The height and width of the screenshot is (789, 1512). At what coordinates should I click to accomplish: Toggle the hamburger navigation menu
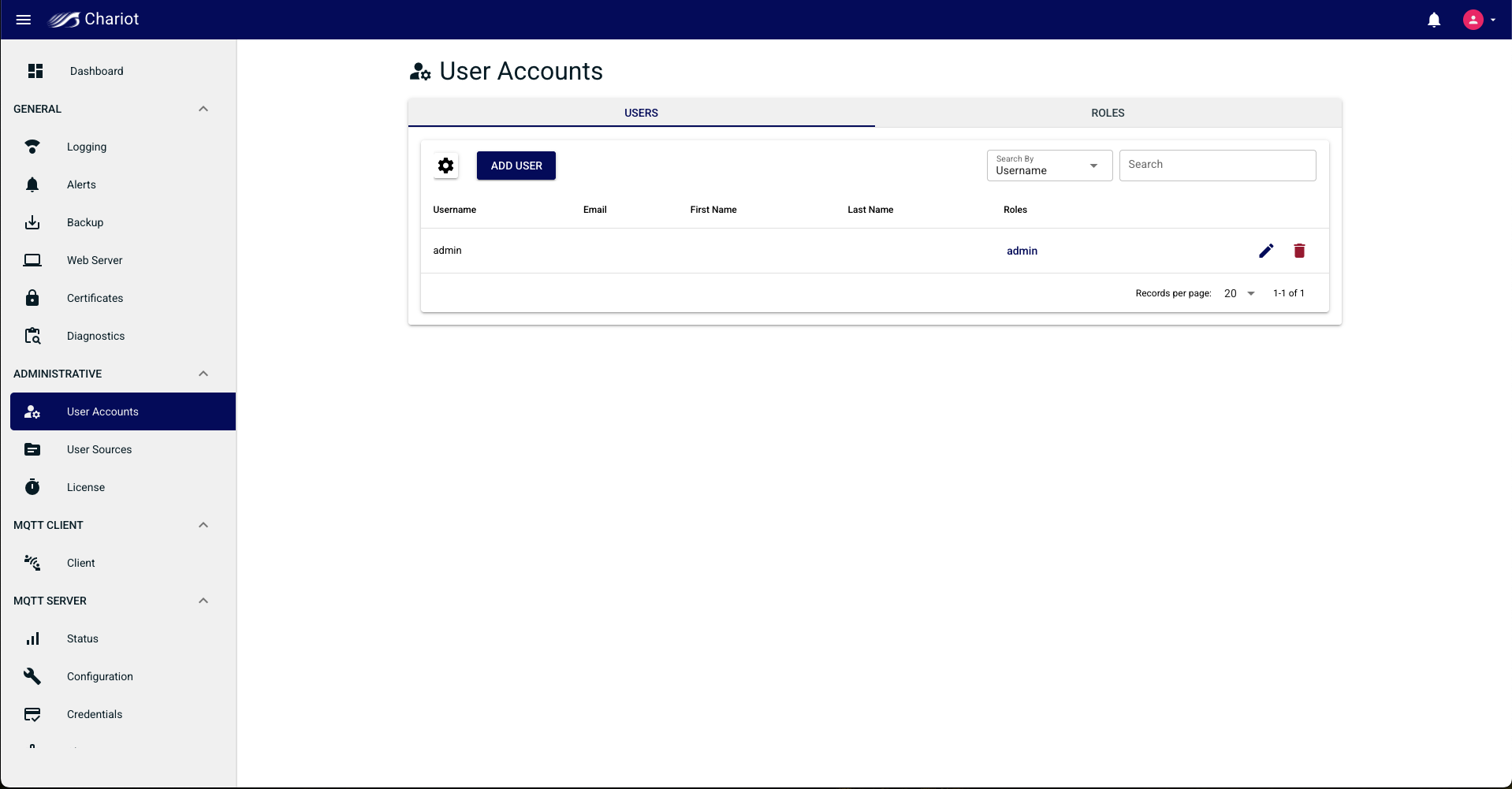click(24, 20)
